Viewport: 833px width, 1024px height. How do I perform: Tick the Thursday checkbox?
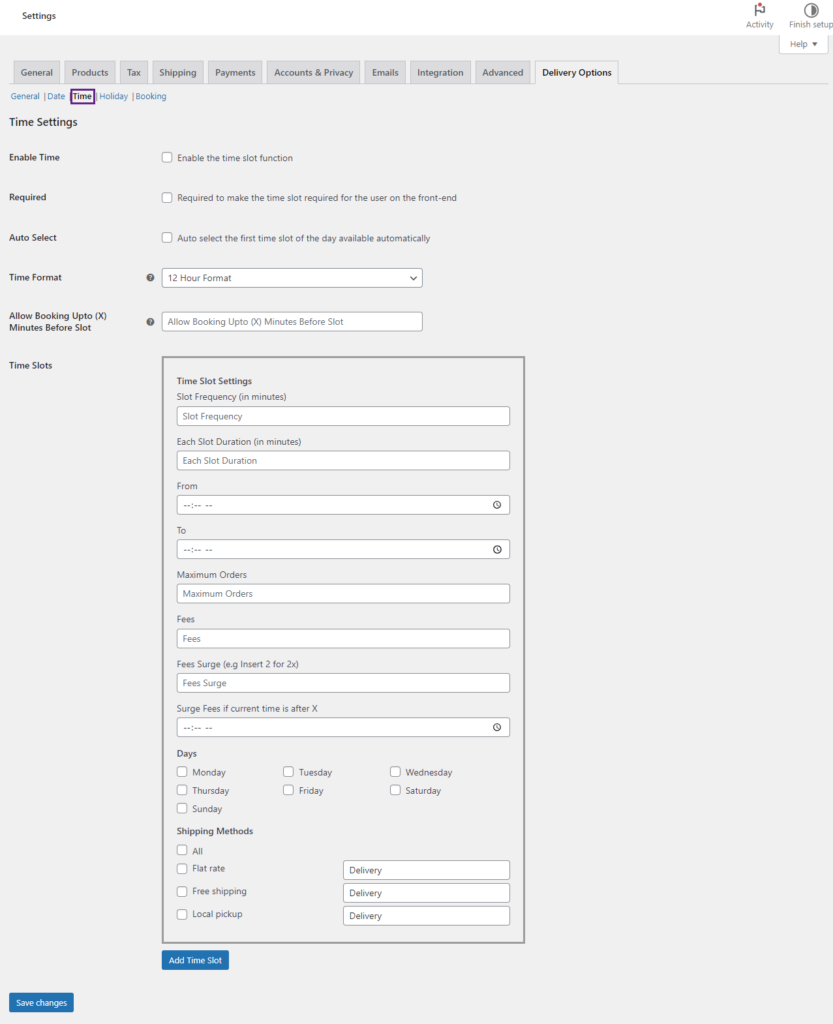click(x=182, y=790)
